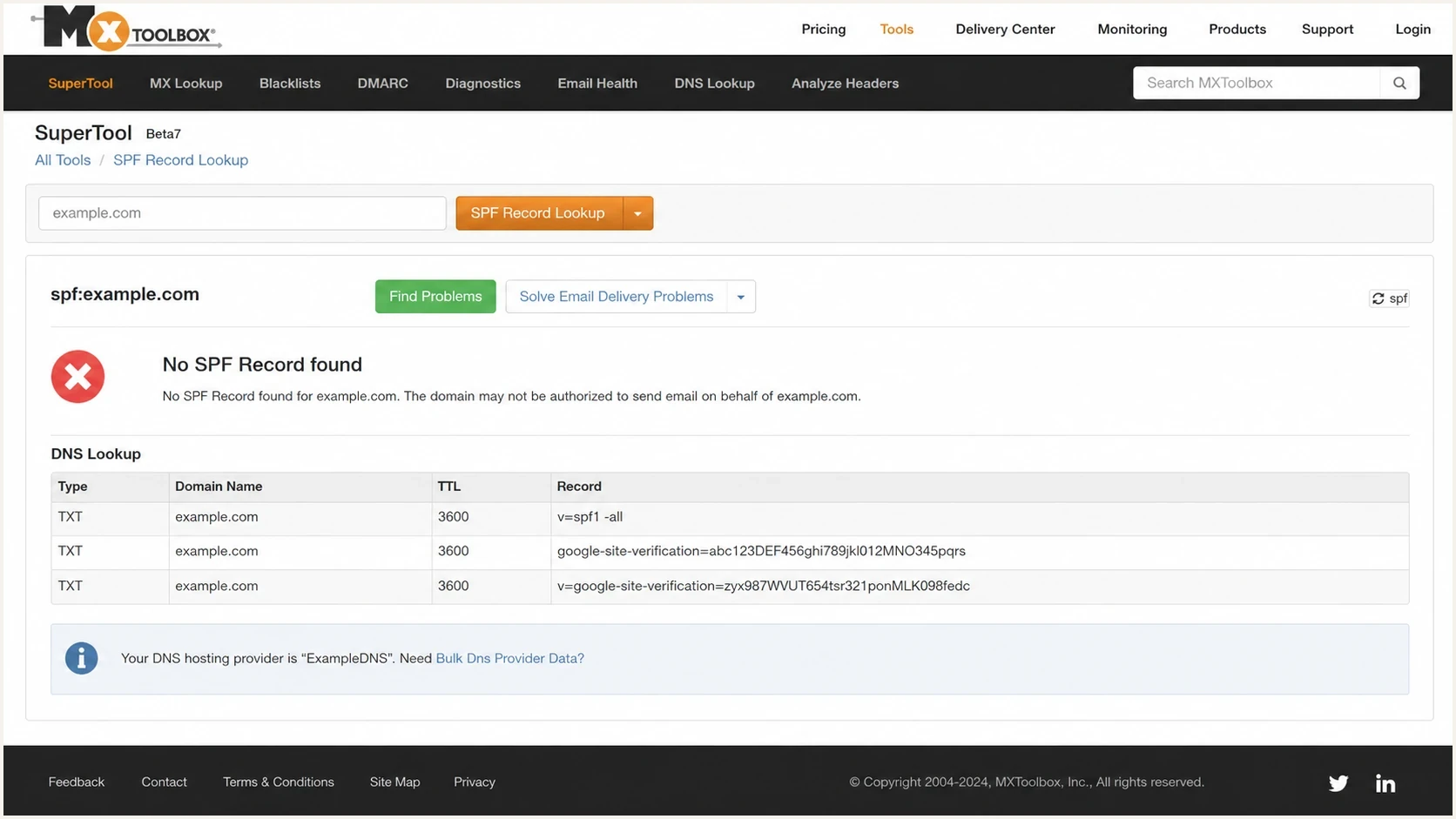
Task: Click Feedback in the footer
Action: tap(77, 782)
